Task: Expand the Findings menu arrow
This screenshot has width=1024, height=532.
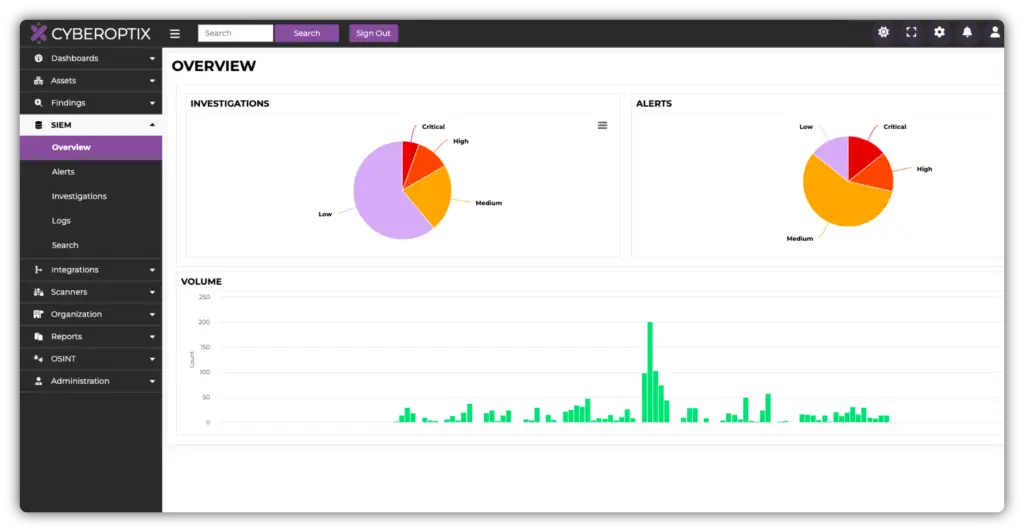Action: click(x=152, y=103)
